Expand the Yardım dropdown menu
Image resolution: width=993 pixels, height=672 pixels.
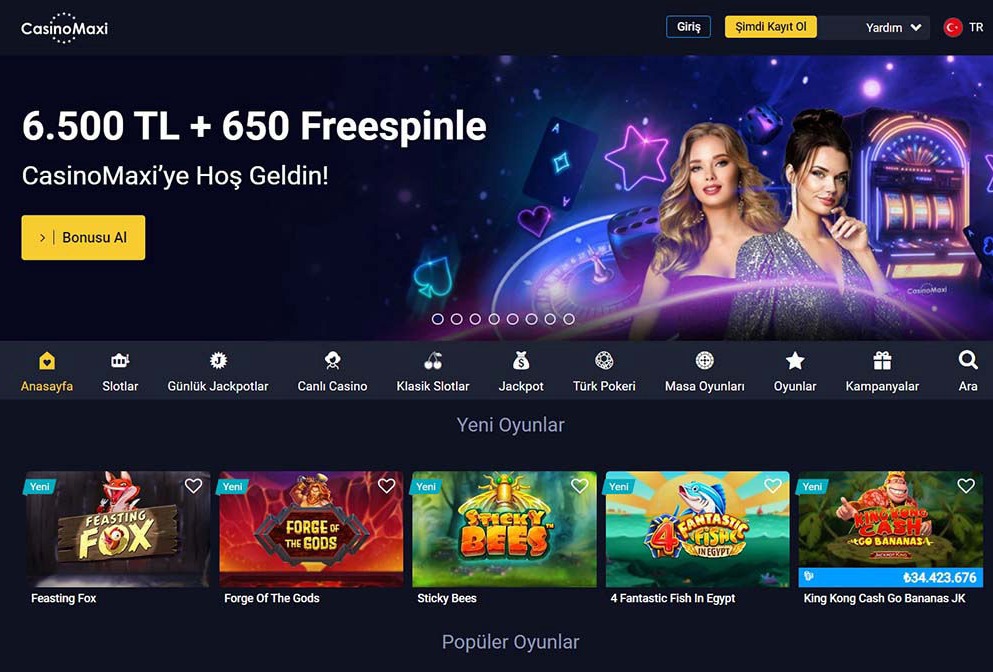pyautogui.click(x=893, y=27)
